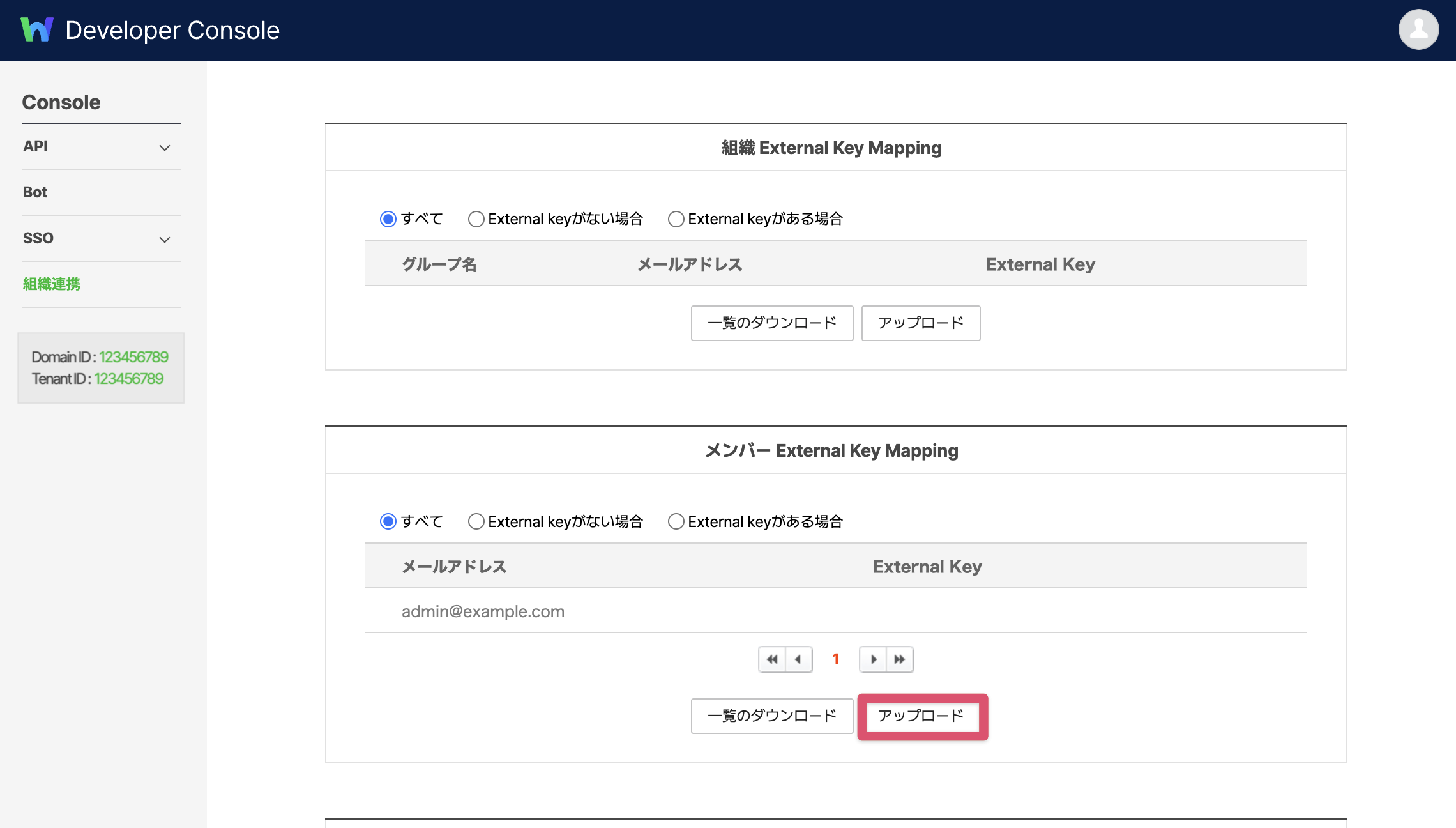Select すべて in メンバー External Key Mapping

388,521
